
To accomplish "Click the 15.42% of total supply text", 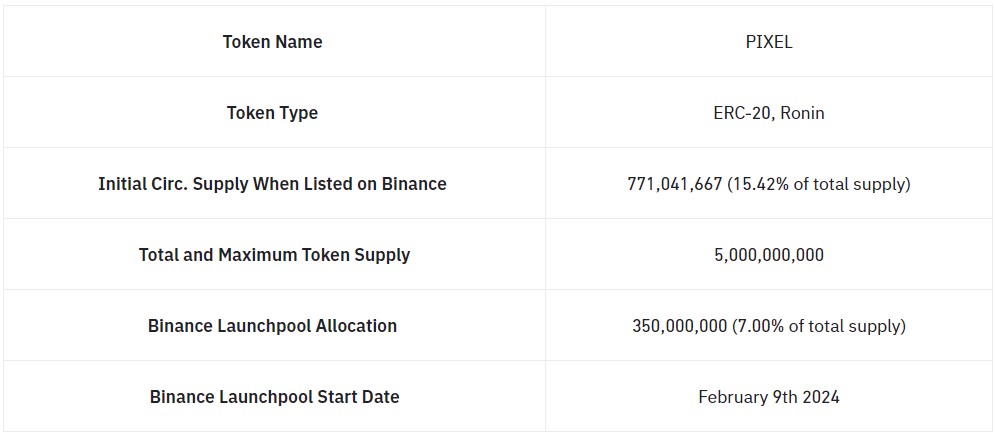I will [819, 184].
